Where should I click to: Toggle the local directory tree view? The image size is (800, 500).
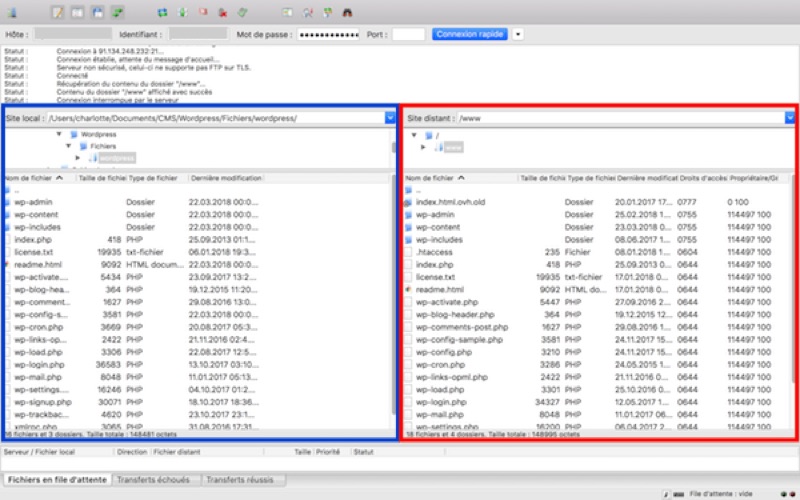78,13
